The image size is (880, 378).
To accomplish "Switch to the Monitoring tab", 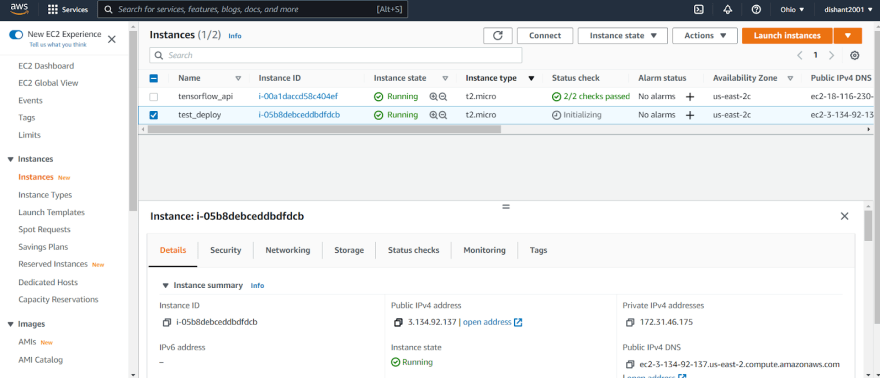I will pos(484,250).
